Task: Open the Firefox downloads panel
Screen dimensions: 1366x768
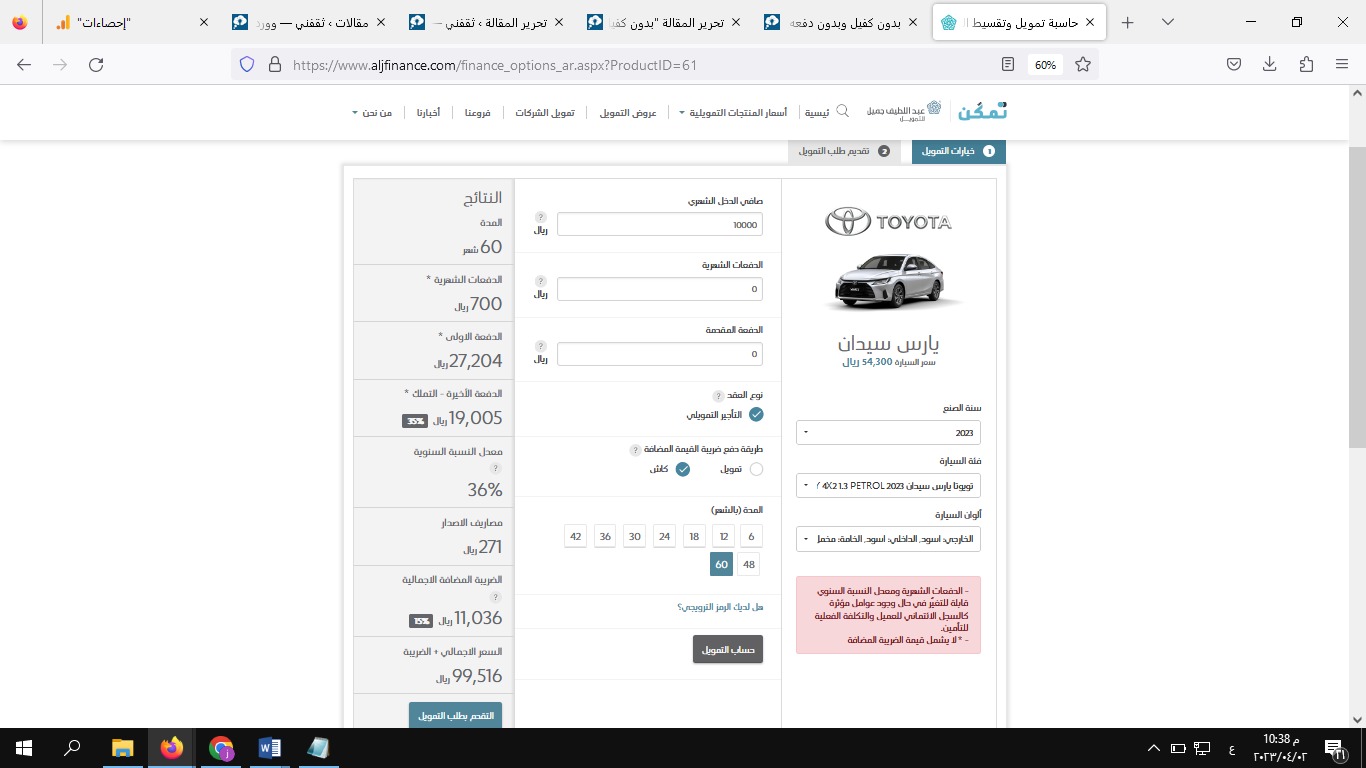Action: click(1269, 64)
